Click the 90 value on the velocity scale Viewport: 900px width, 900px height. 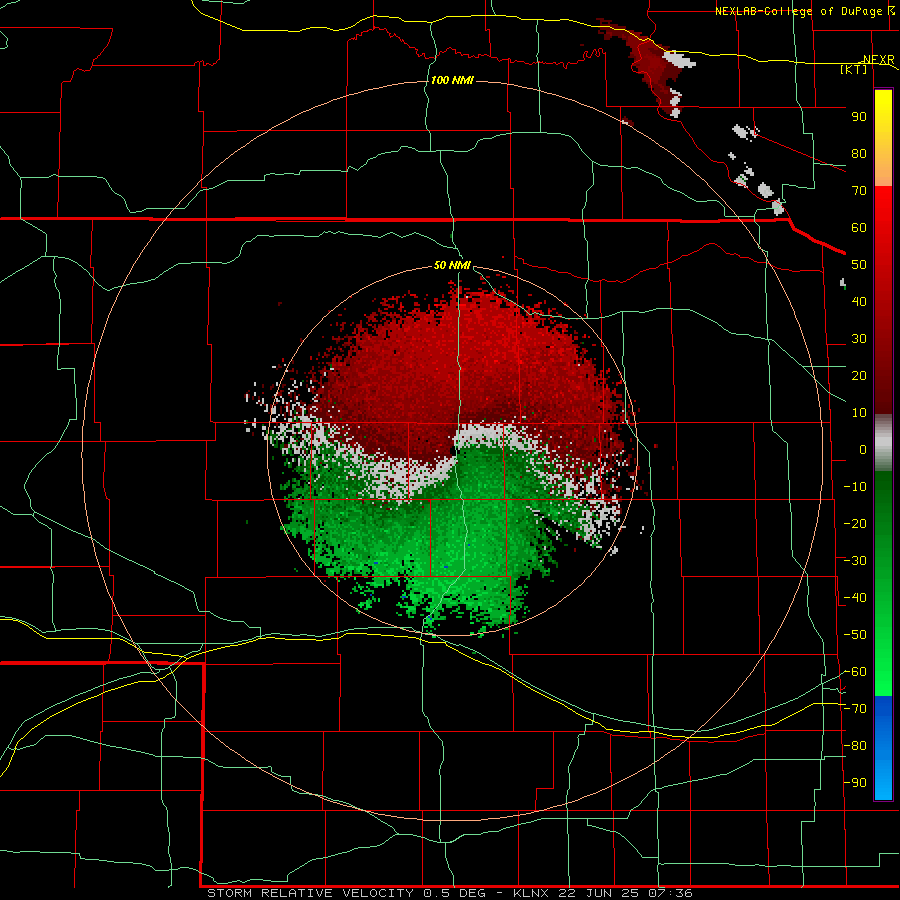(859, 117)
